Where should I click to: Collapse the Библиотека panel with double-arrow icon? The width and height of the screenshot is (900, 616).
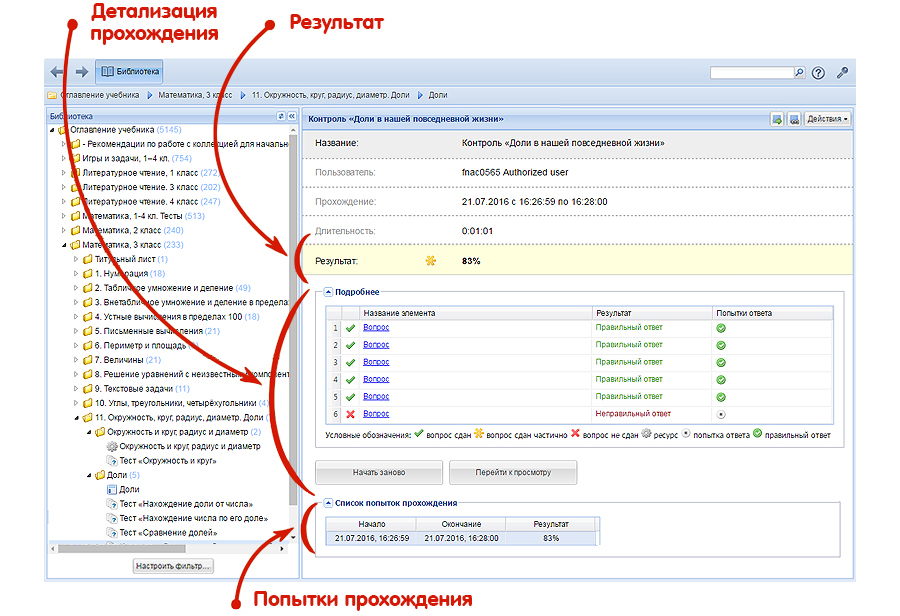292,117
